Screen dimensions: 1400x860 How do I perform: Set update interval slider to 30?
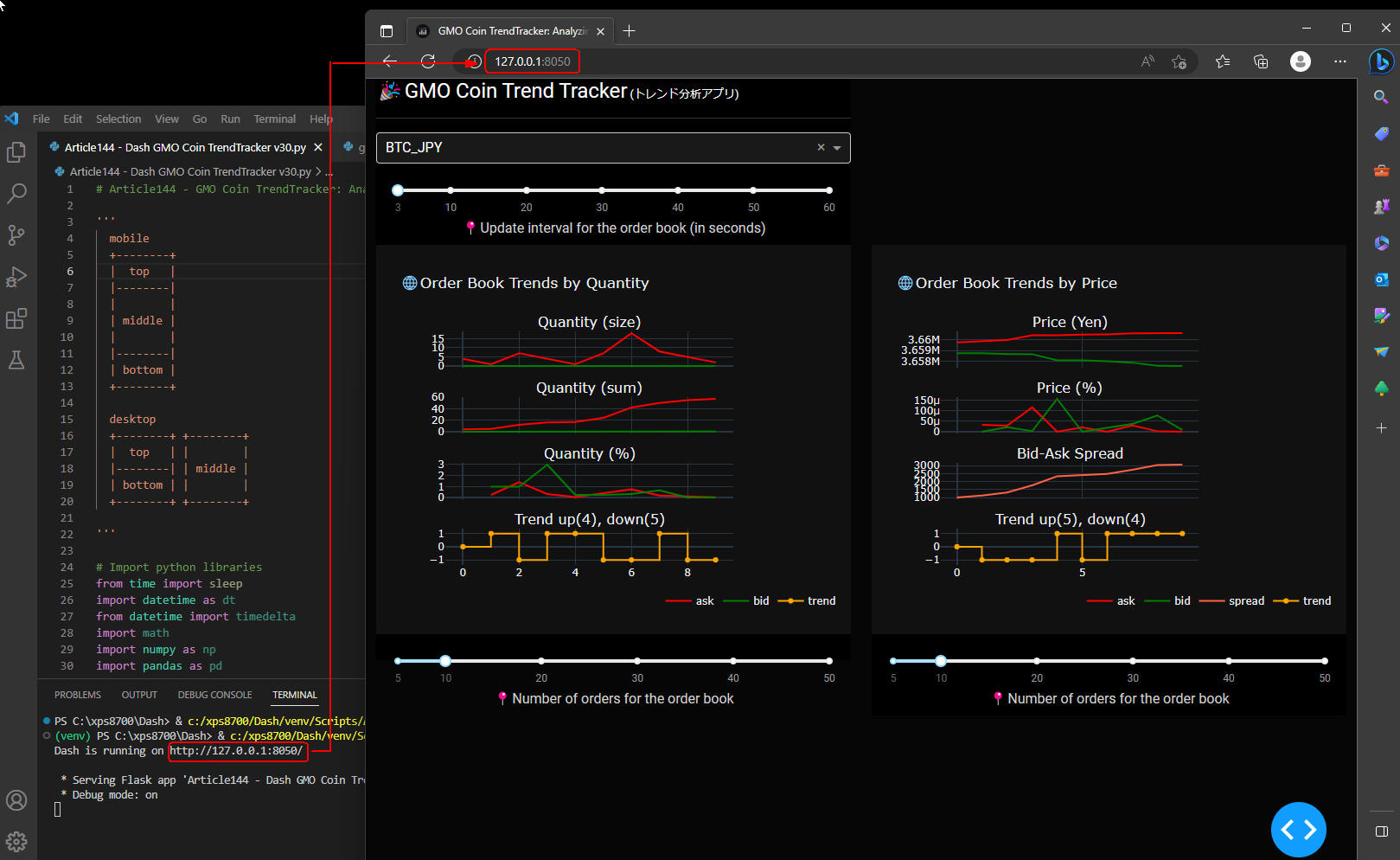tap(602, 190)
